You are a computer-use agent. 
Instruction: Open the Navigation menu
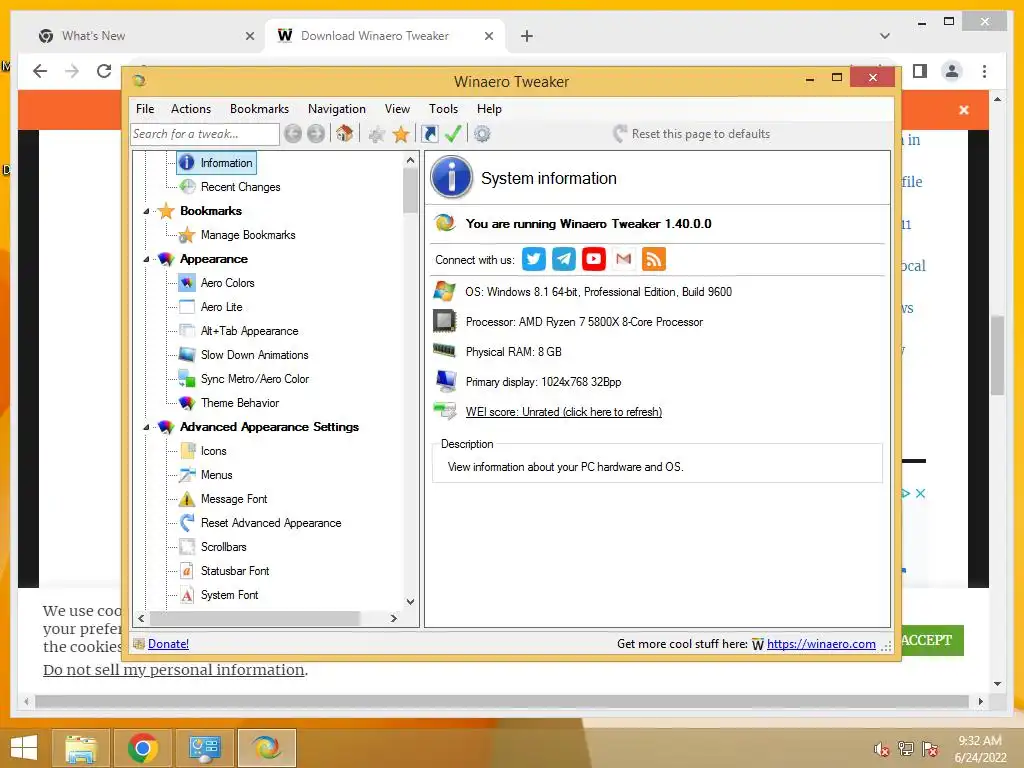[336, 109]
